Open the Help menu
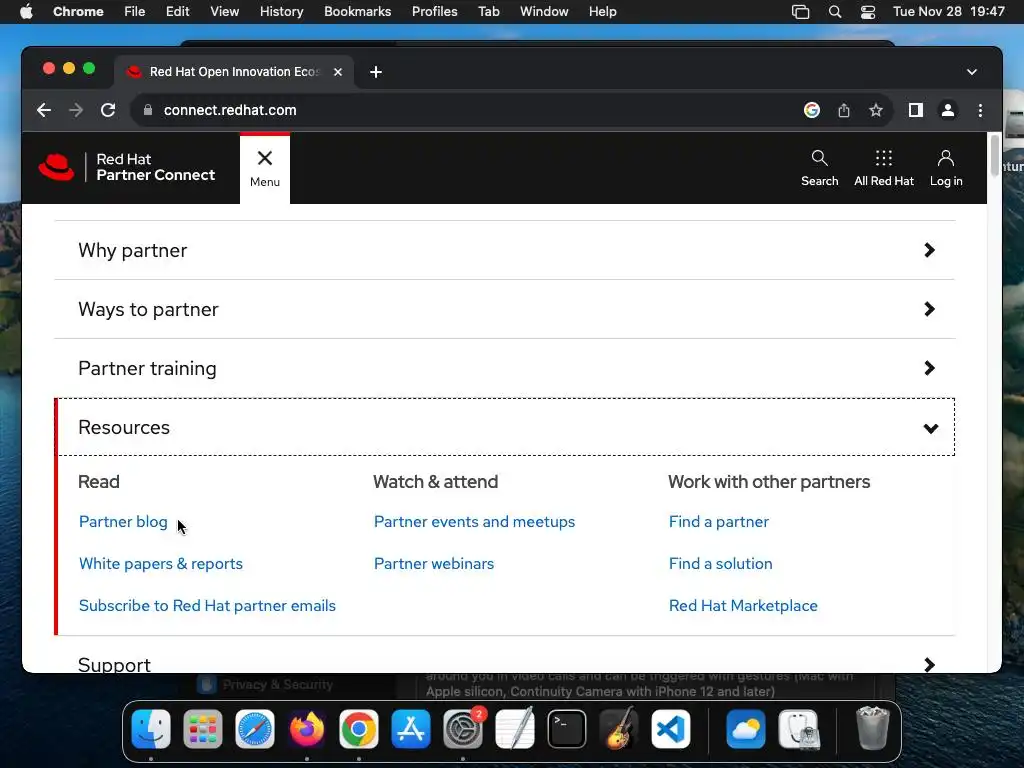Image resolution: width=1024 pixels, height=768 pixels. (x=602, y=12)
